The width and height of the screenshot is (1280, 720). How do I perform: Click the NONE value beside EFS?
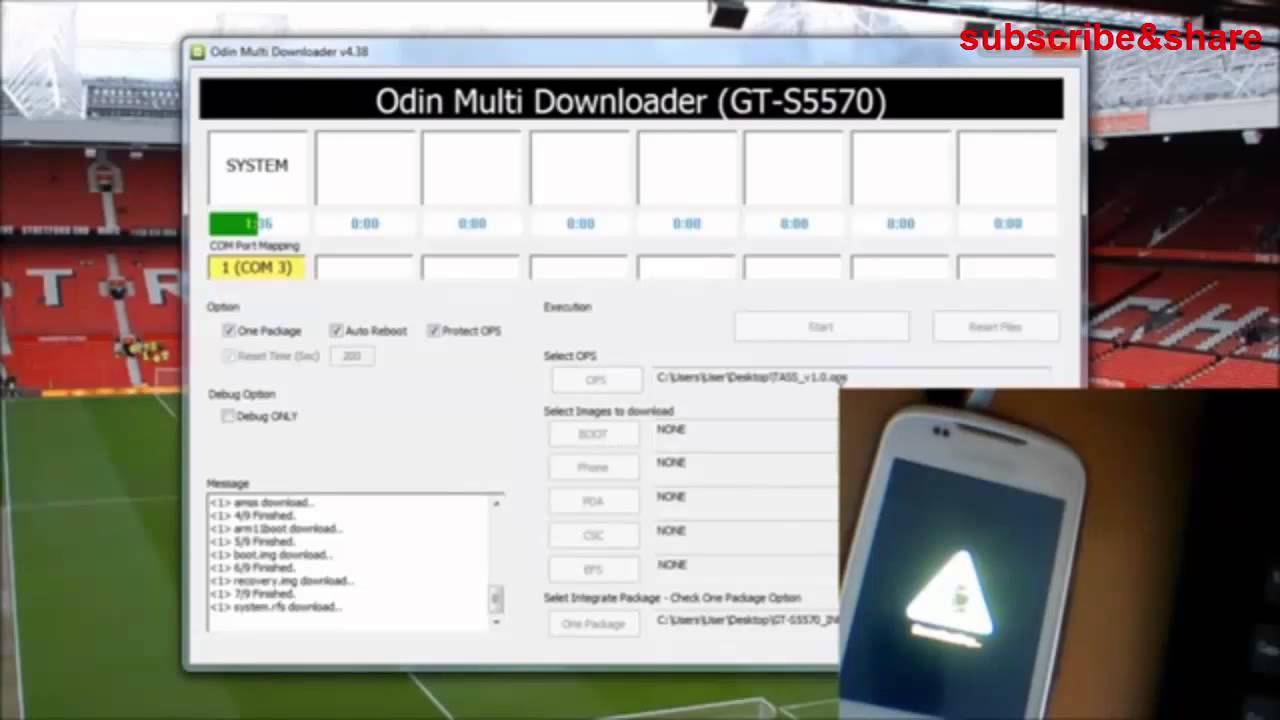pos(671,565)
